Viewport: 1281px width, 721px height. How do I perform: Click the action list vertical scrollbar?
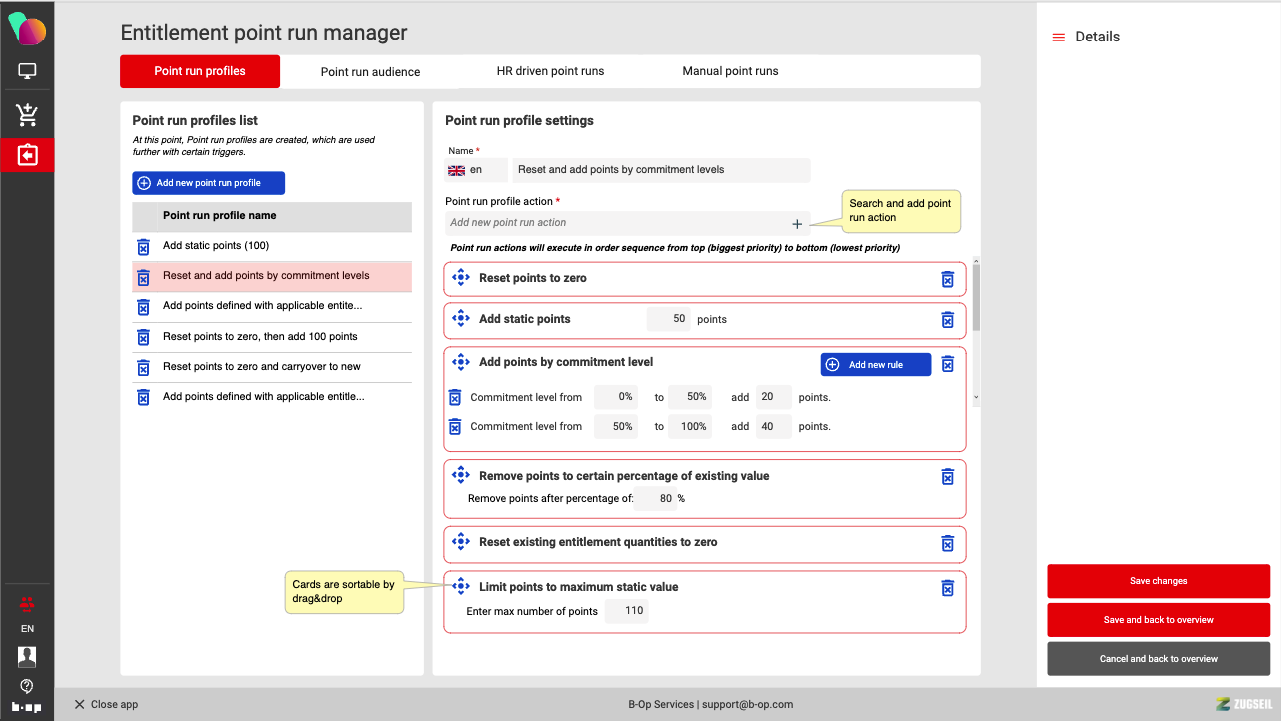[x=976, y=296]
